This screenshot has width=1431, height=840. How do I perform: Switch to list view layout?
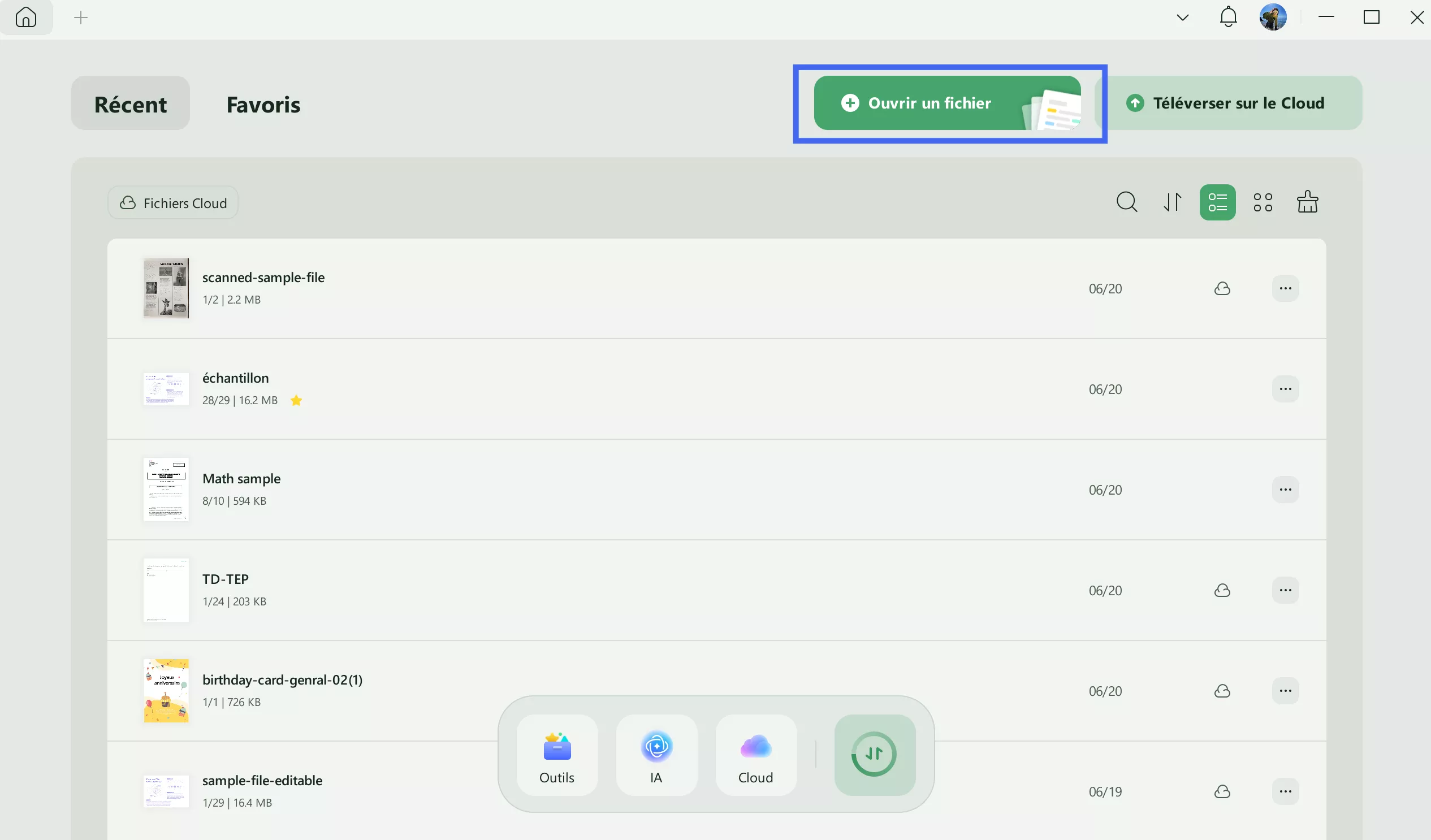[x=1217, y=202]
